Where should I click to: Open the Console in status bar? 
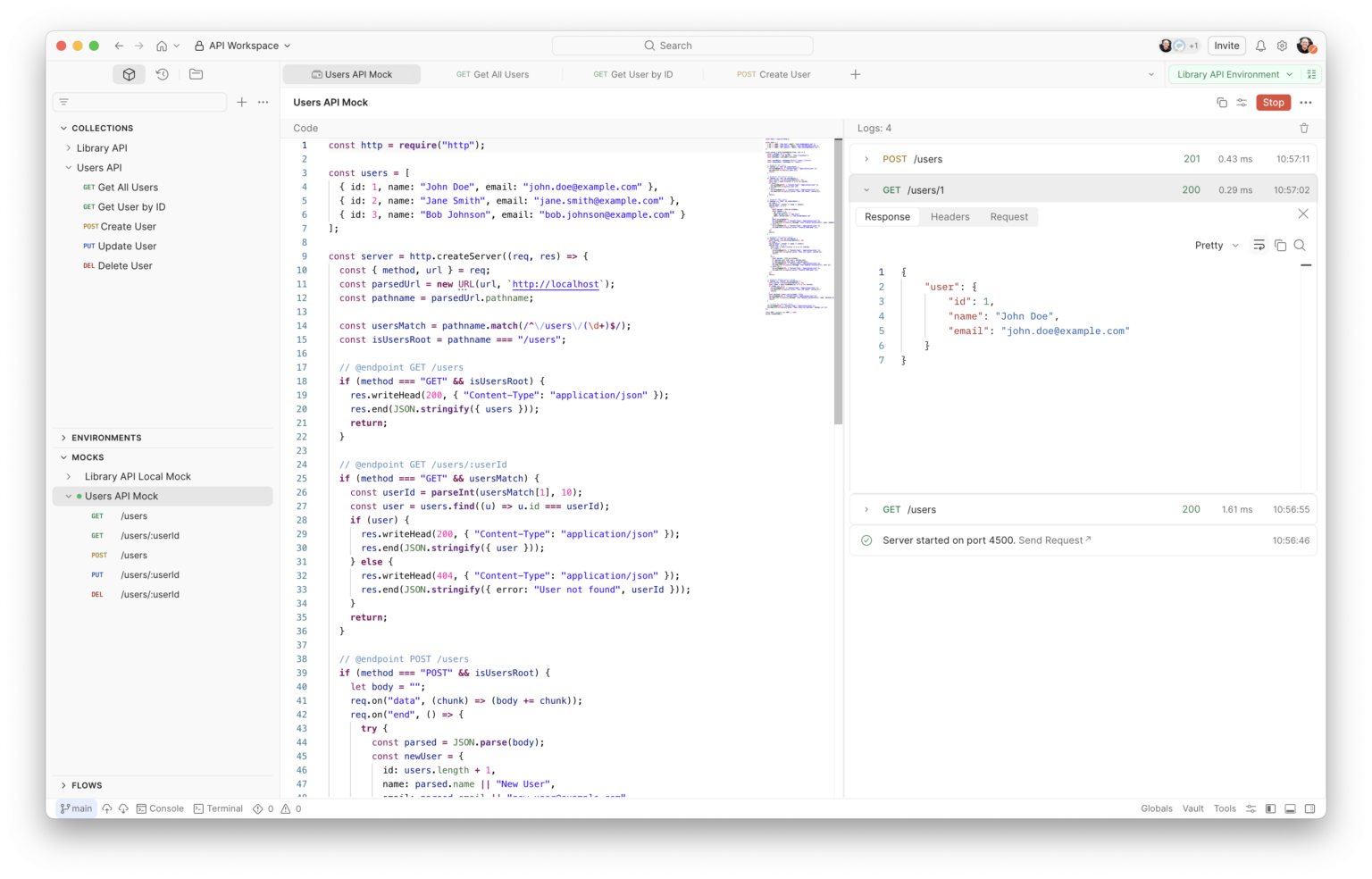(160, 808)
